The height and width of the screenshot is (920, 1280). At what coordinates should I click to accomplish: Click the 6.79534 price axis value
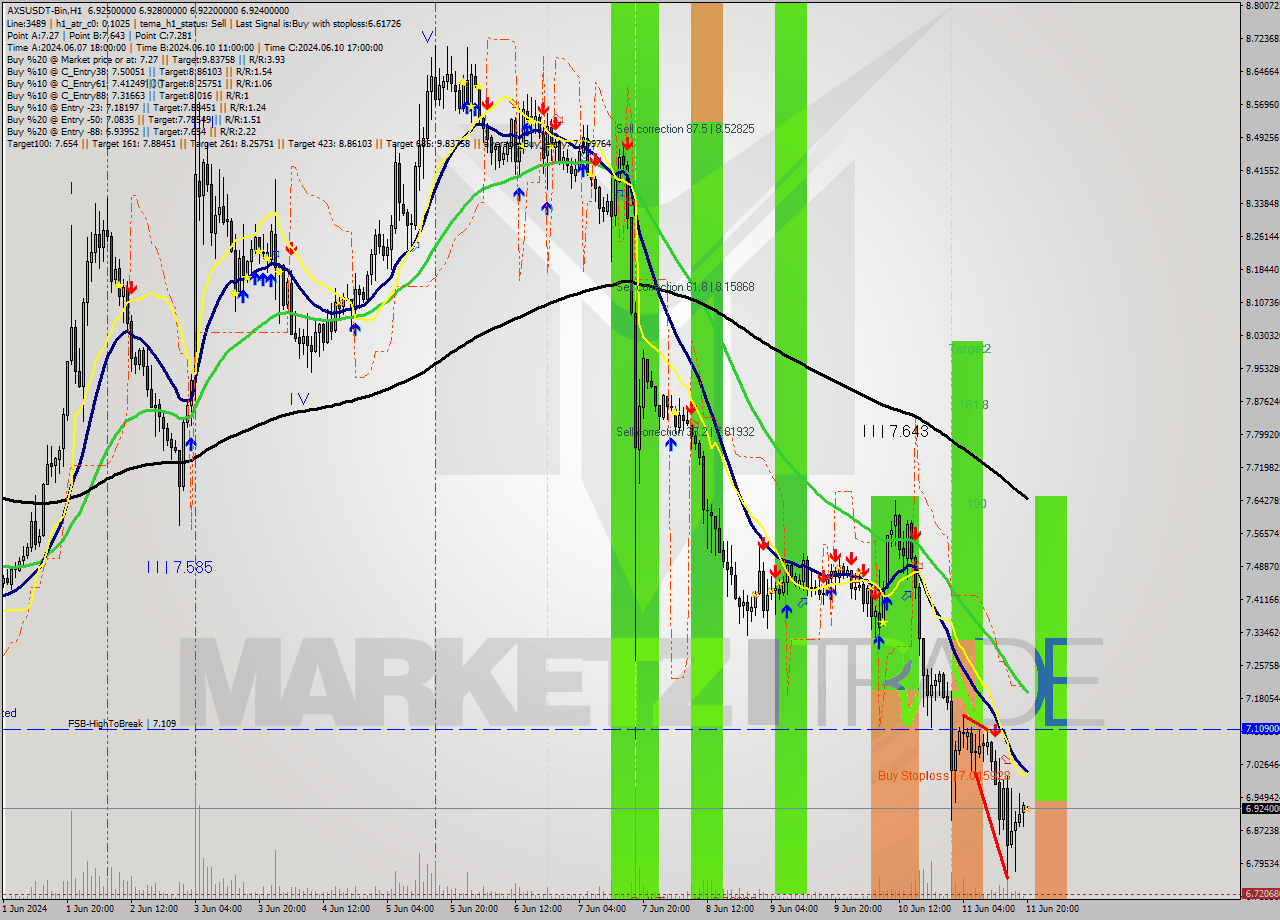1262,862
